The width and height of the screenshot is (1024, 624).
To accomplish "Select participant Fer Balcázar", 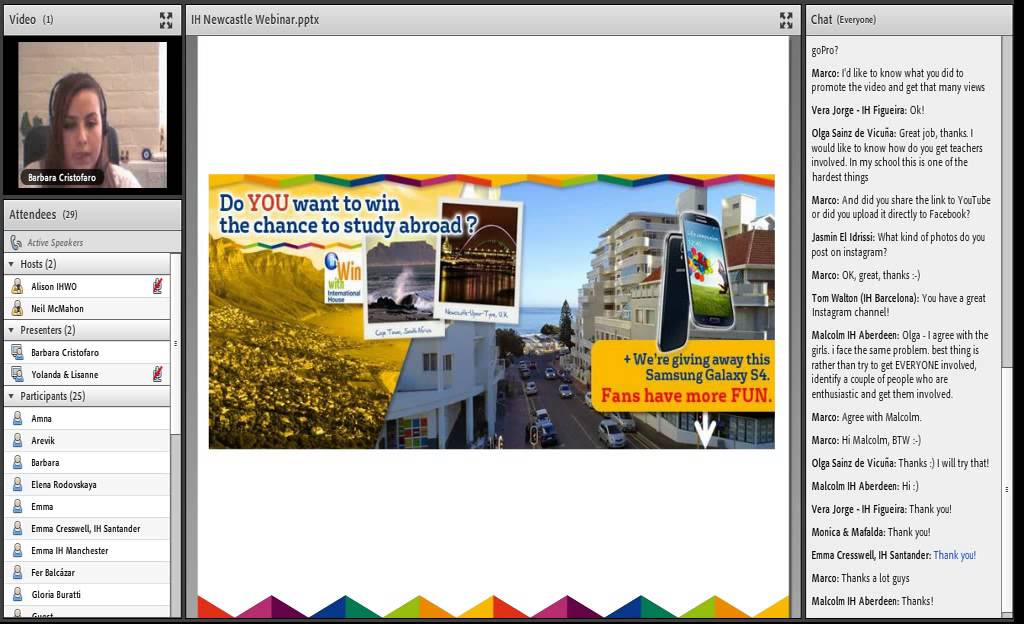I will click(88, 572).
